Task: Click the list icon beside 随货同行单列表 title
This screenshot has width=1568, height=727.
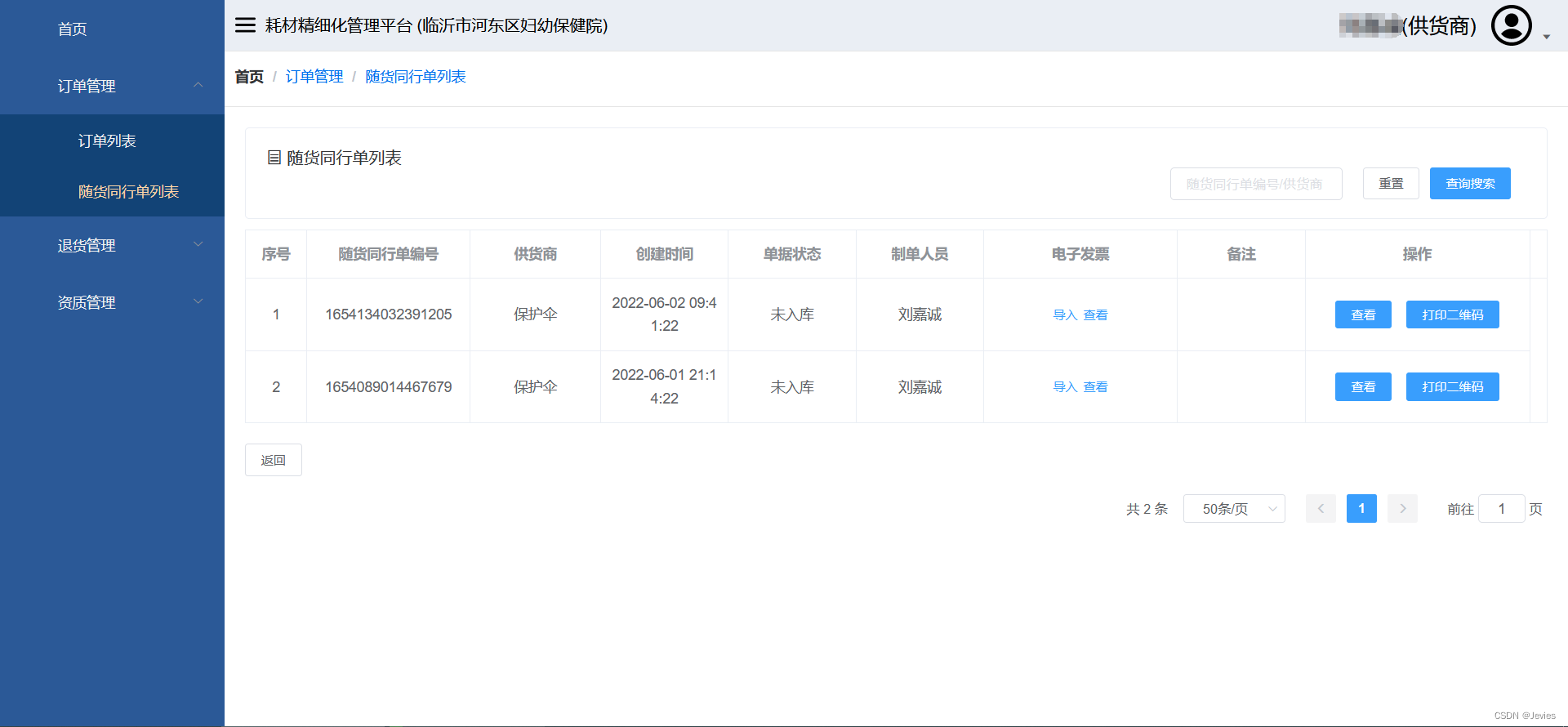Action: [274, 158]
